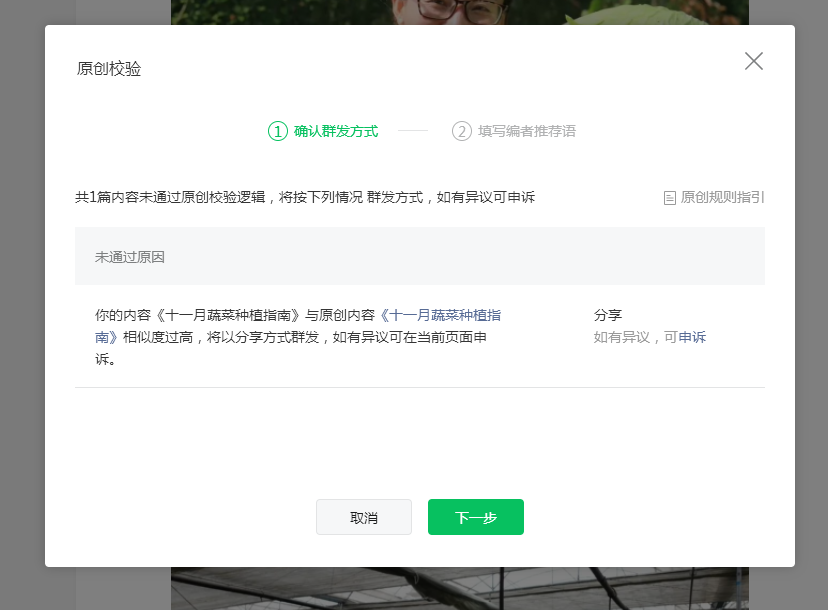Click the 未通过原因 column header
This screenshot has height=610, width=828.
(130, 257)
